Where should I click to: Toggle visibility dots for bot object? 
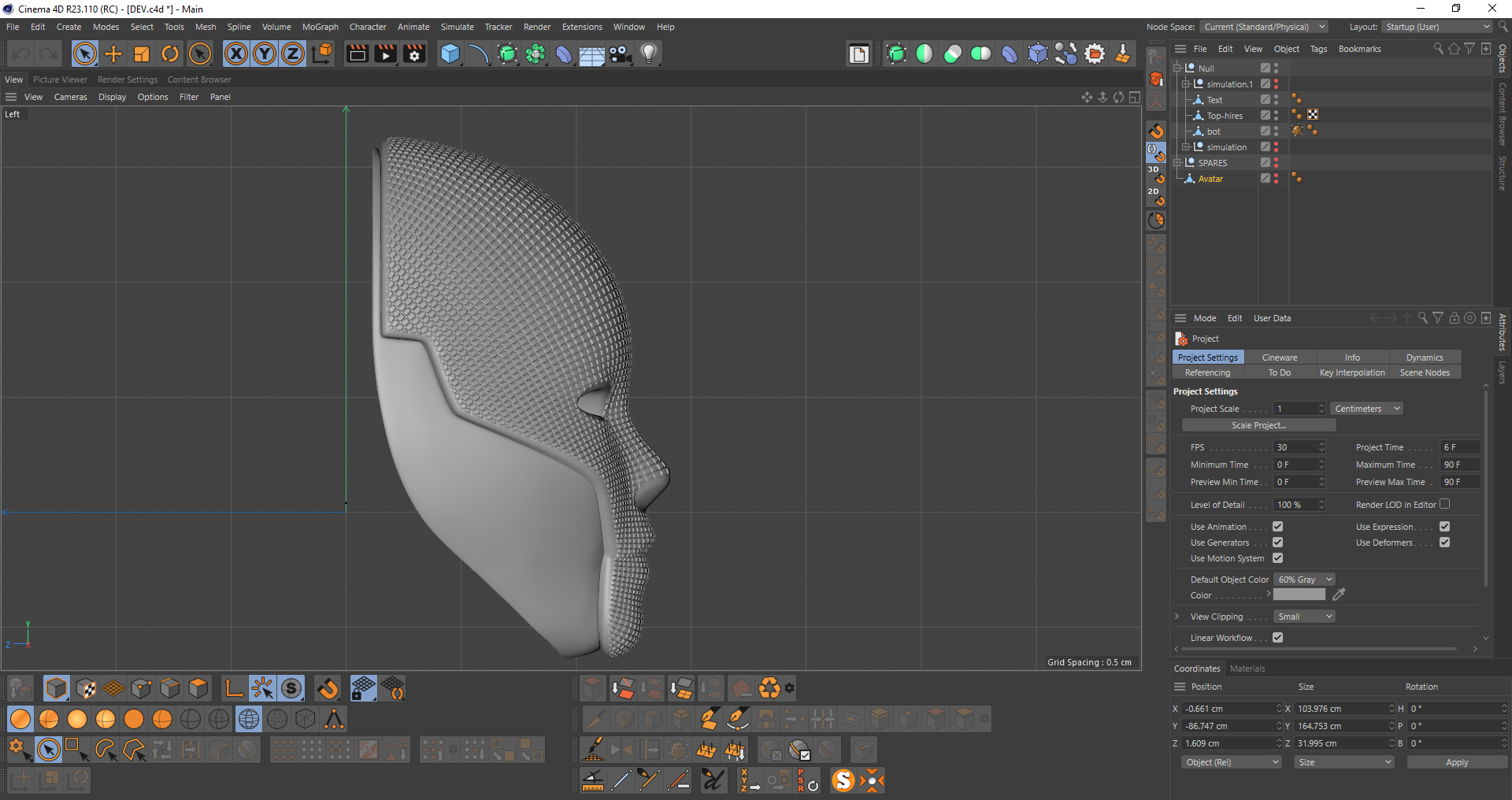pos(1276,131)
